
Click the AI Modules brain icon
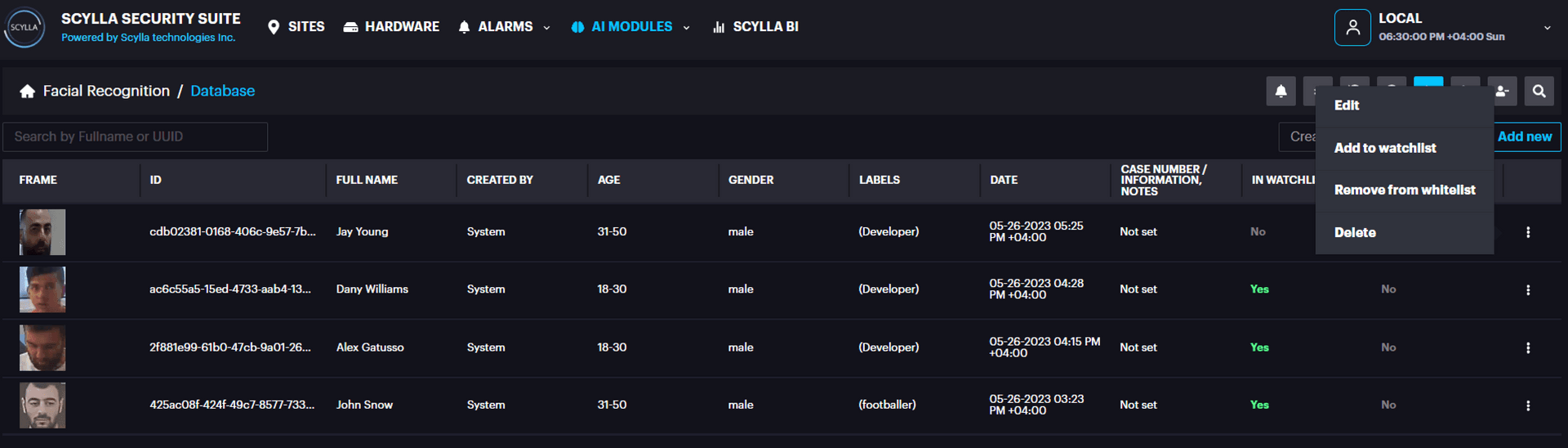[x=577, y=27]
